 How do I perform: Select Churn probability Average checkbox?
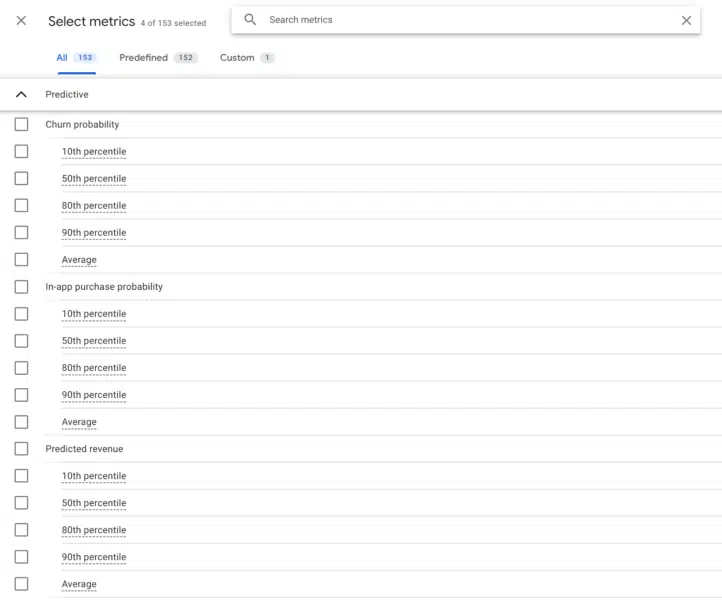point(21,260)
